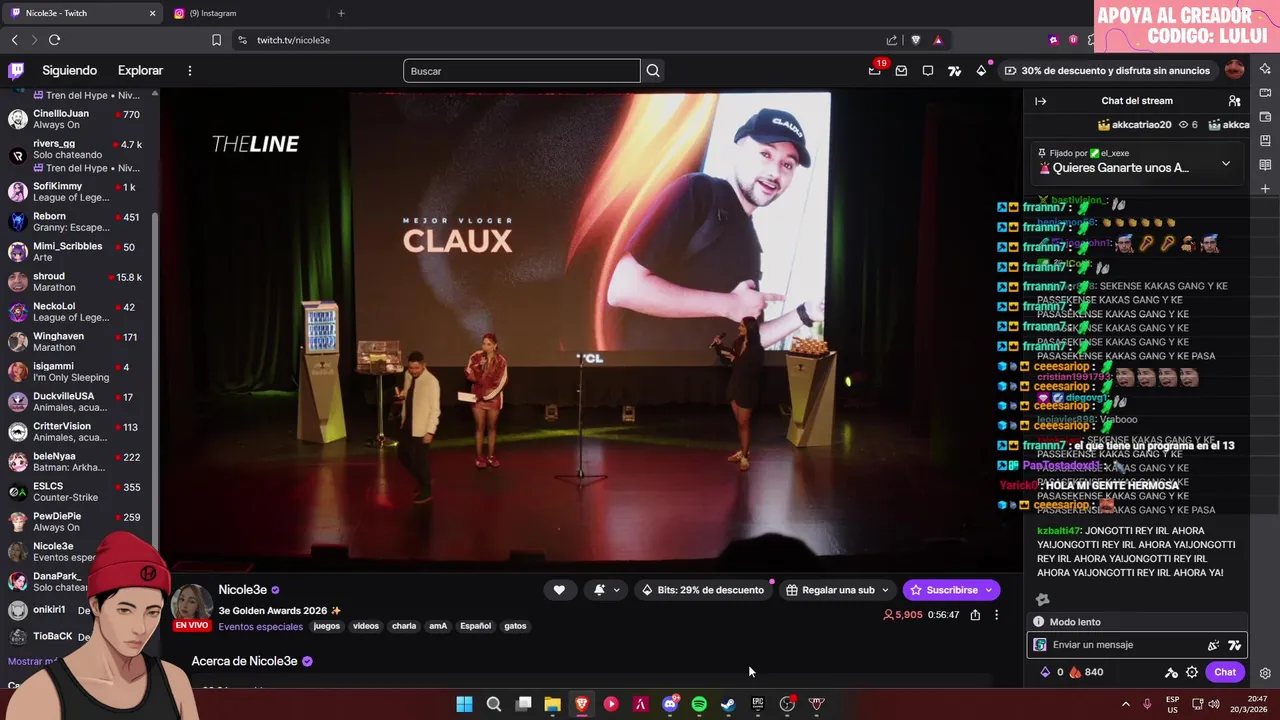This screenshot has width=1280, height=720.
Task: Reload the current page
Action: pyautogui.click(x=54, y=40)
